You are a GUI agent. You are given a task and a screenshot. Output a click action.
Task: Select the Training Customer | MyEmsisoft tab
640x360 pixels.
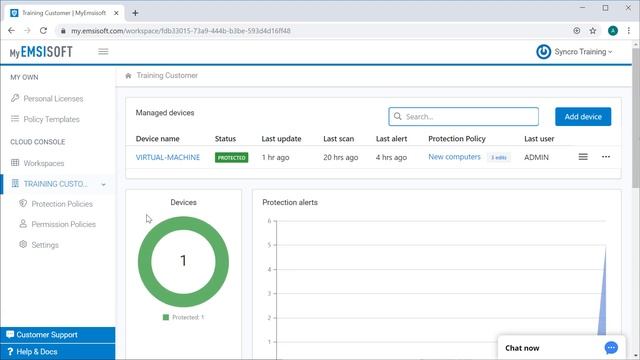coord(64,13)
